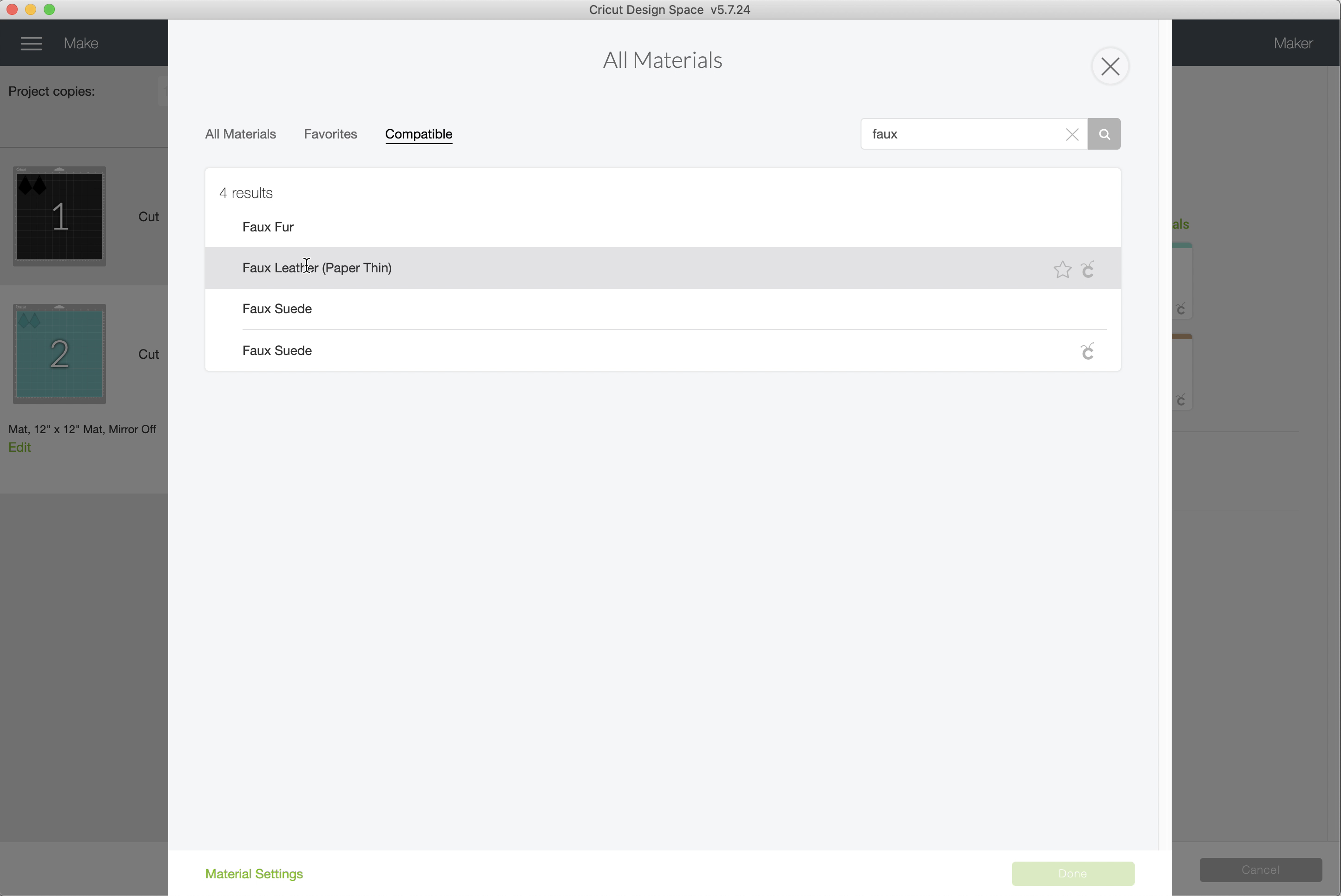Click the Mat, 12" x 12" Mat, Mirror Off text
This screenshot has height=896, width=1341.
tap(82, 429)
